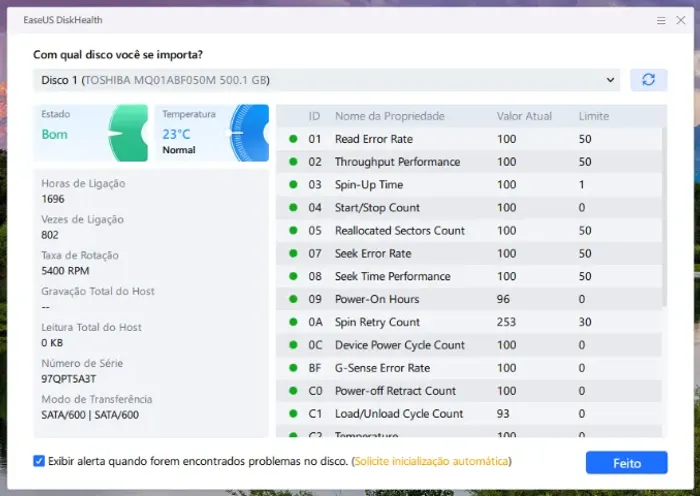Viewport: 700px width, 496px height.
Task: Click the green dot of Load/Unload Cycle Count
Action: coord(293,414)
